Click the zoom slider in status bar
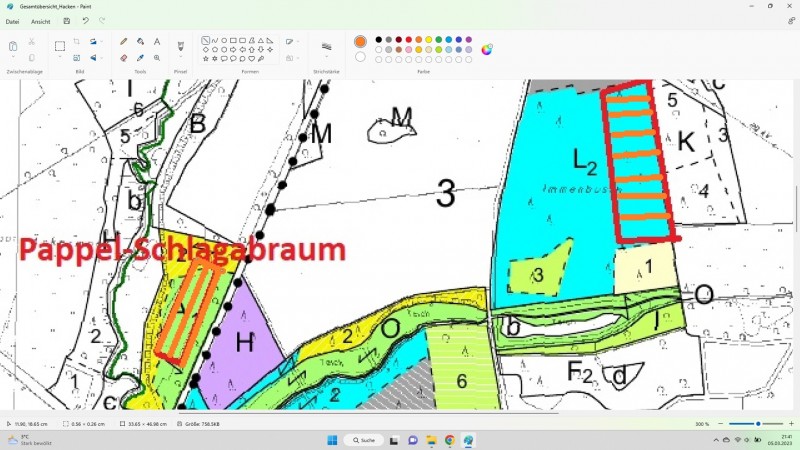The image size is (800, 450). [x=757, y=424]
